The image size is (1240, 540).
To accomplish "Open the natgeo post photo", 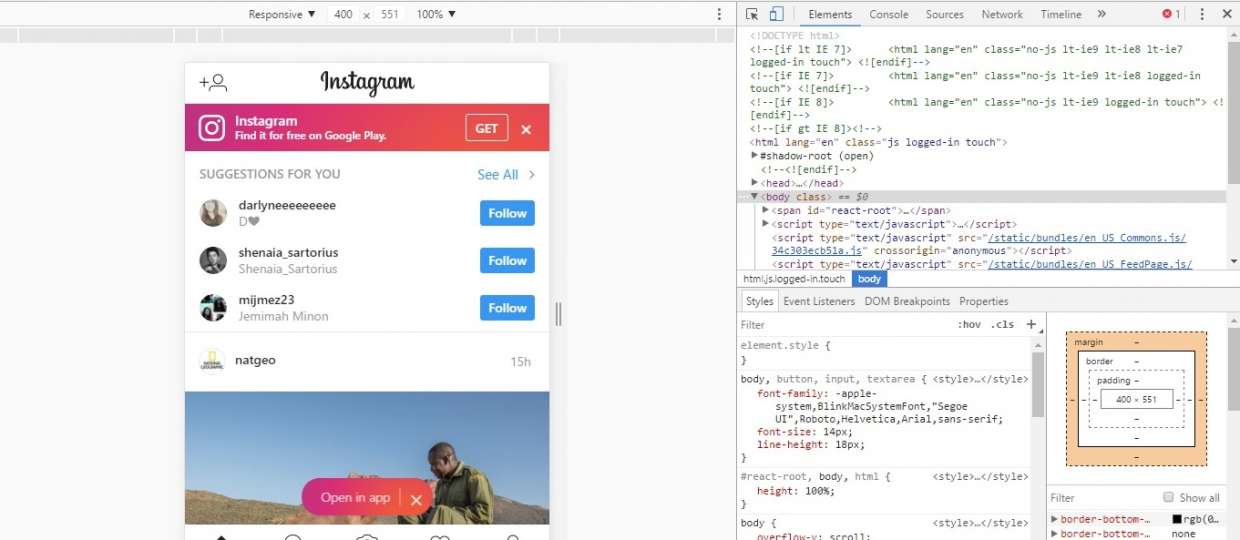I will pyautogui.click(x=367, y=457).
